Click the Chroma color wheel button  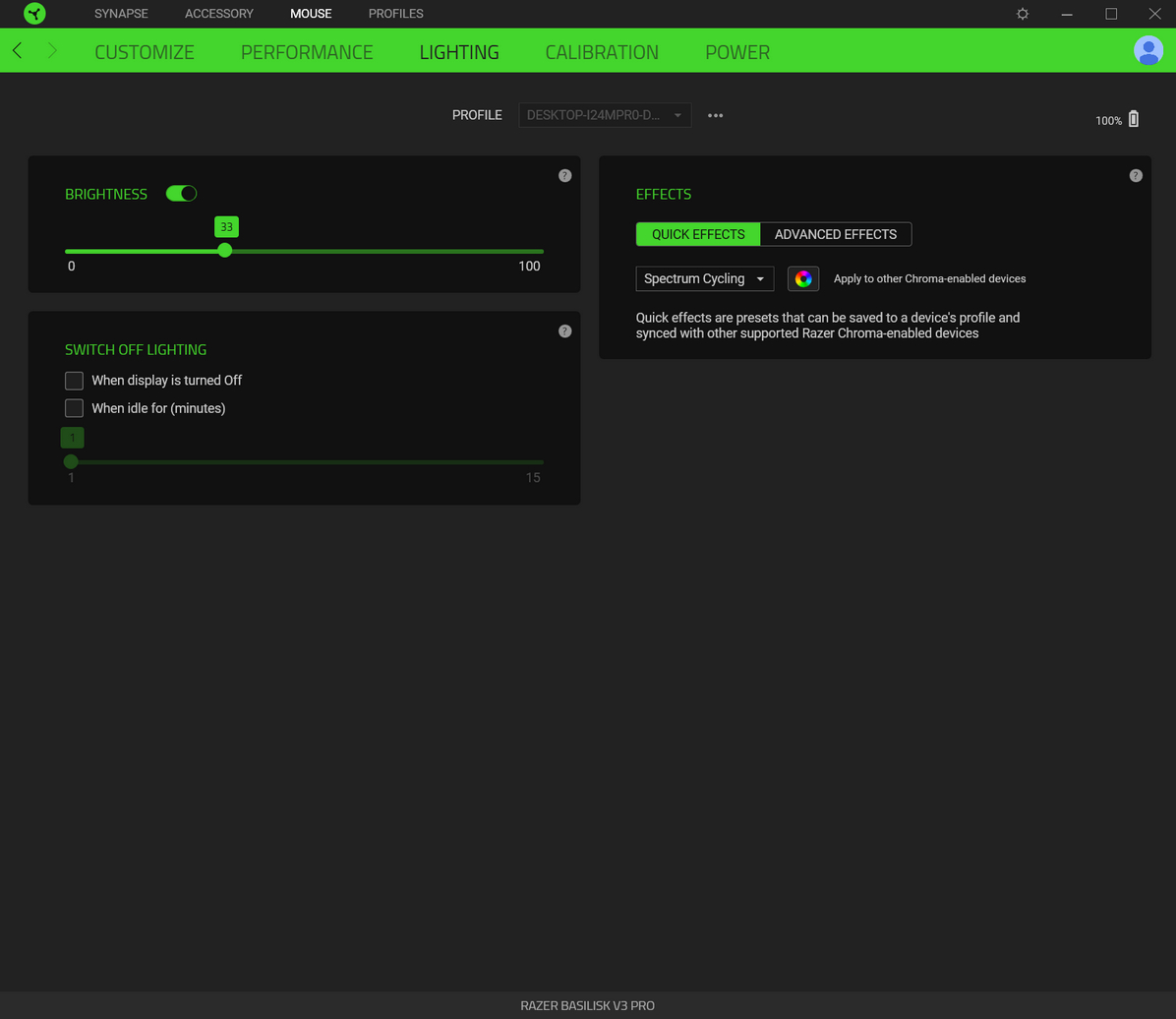coord(803,278)
